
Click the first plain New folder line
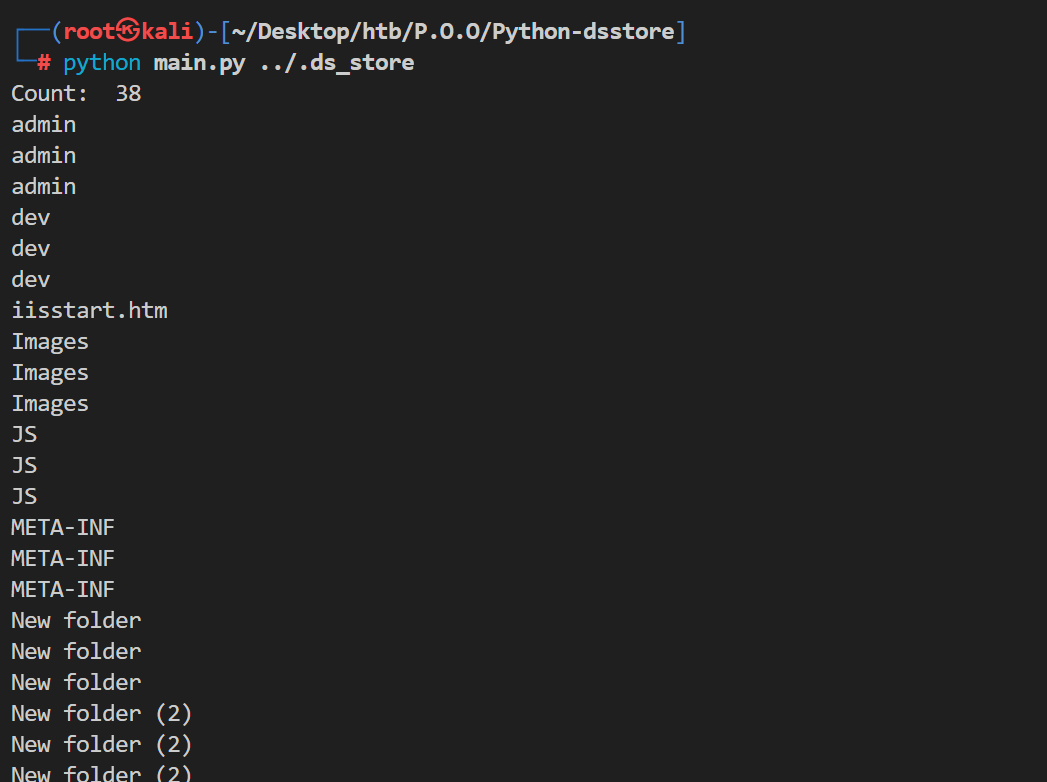click(76, 620)
